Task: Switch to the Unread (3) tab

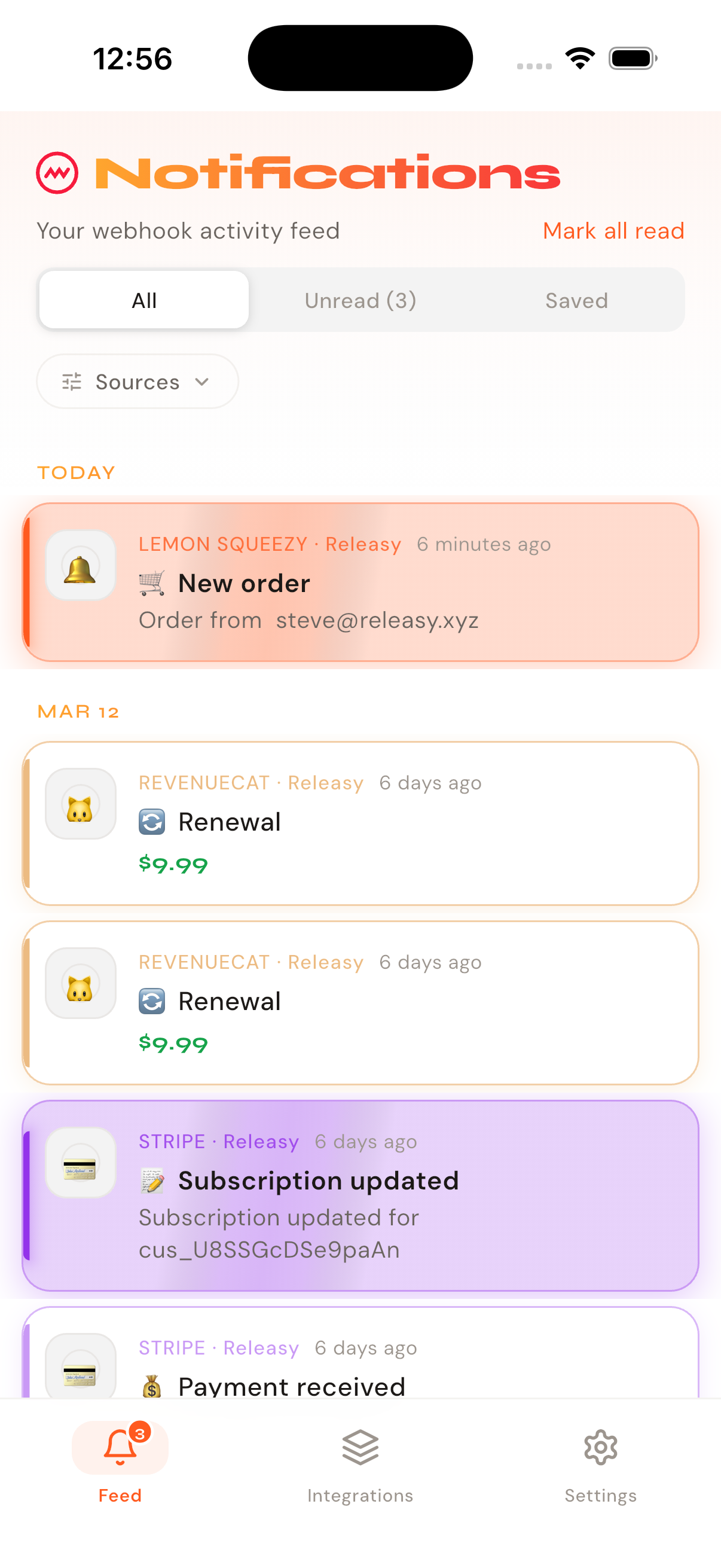Action: point(360,300)
